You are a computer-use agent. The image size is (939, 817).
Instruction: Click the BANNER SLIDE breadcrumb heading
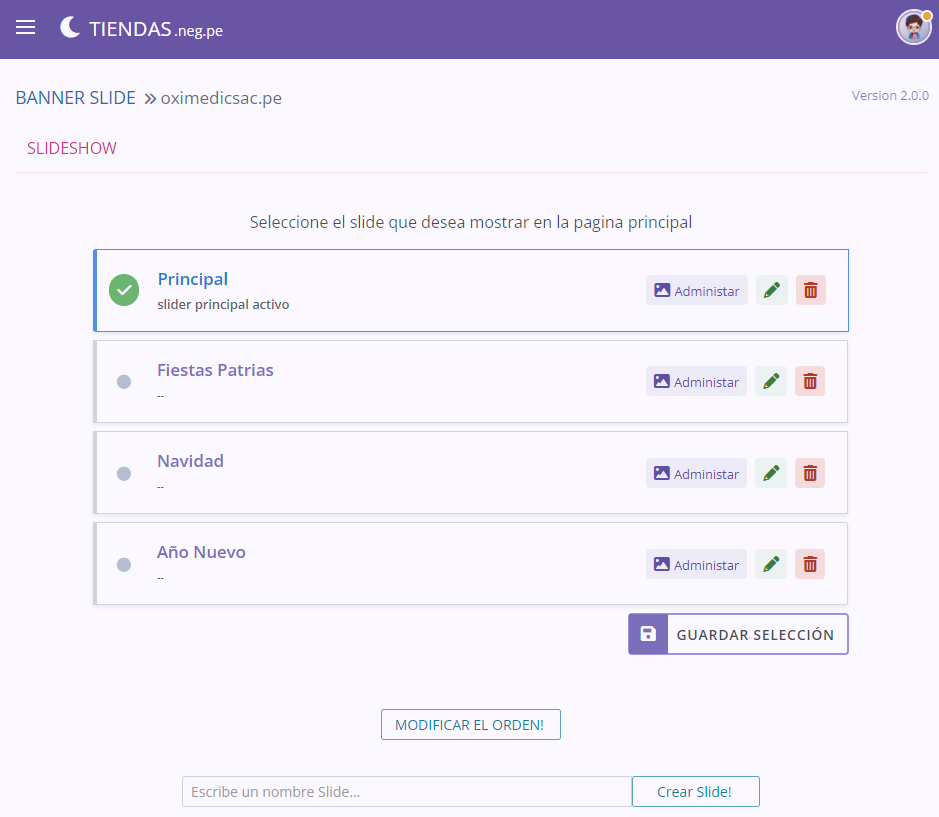(76, 98)
